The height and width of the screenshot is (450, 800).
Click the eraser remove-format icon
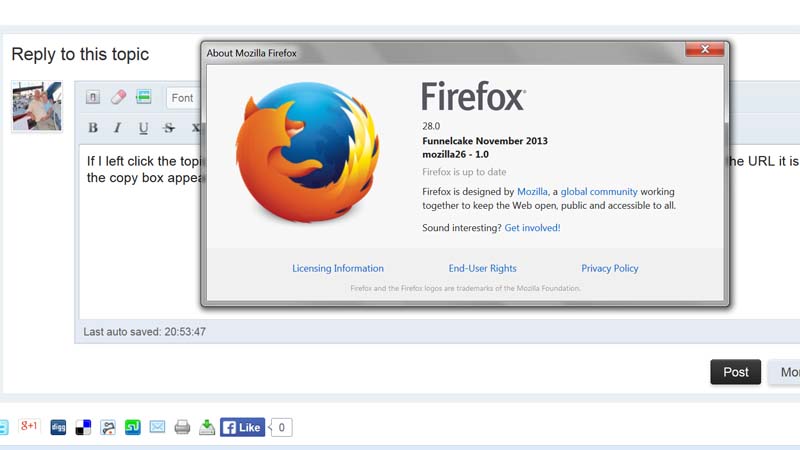pyautogui.click(x=118, y=97)
